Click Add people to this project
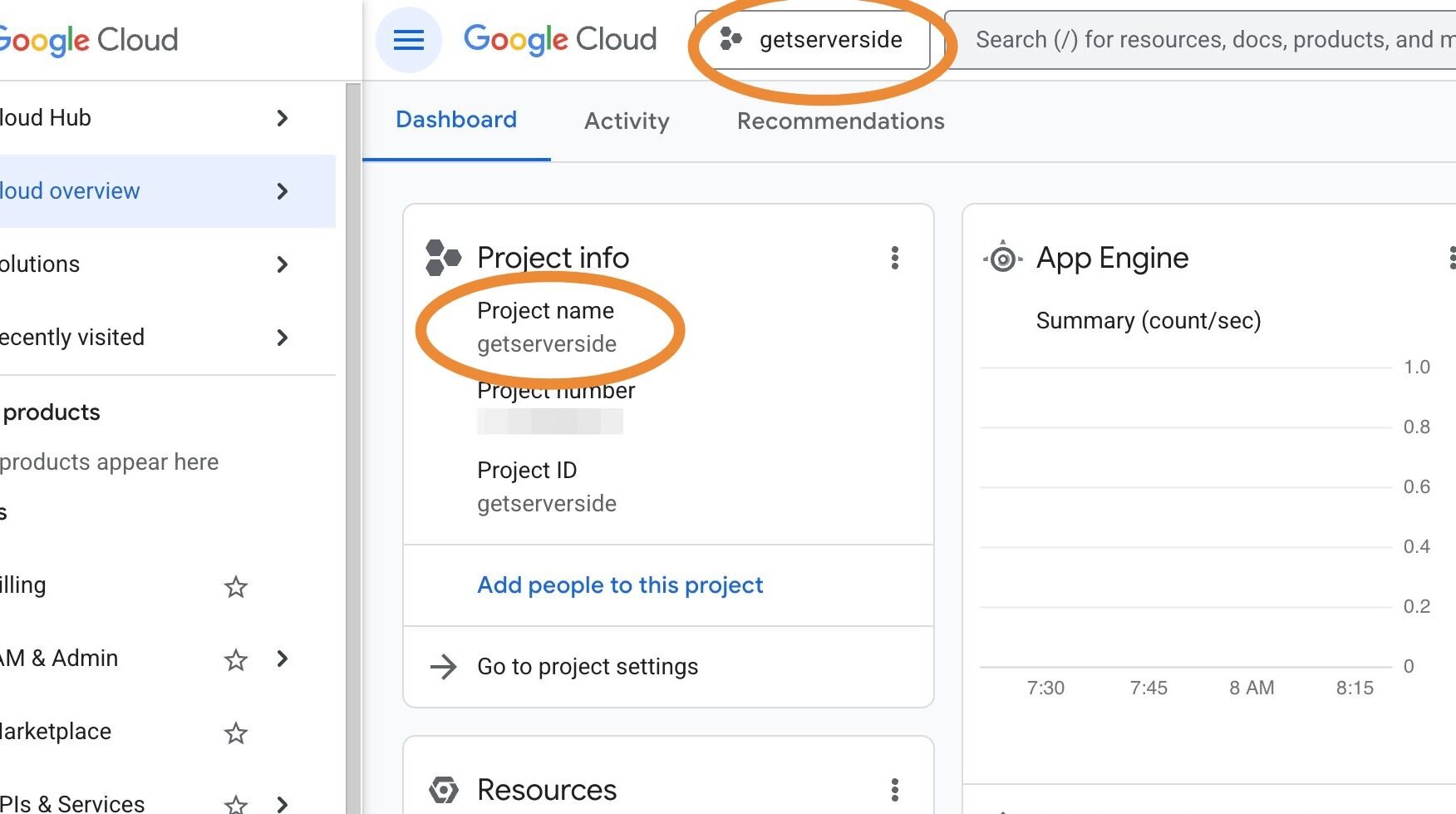Image resolution: width=1456 pixels, height=814 pixels. pos(619,585)
